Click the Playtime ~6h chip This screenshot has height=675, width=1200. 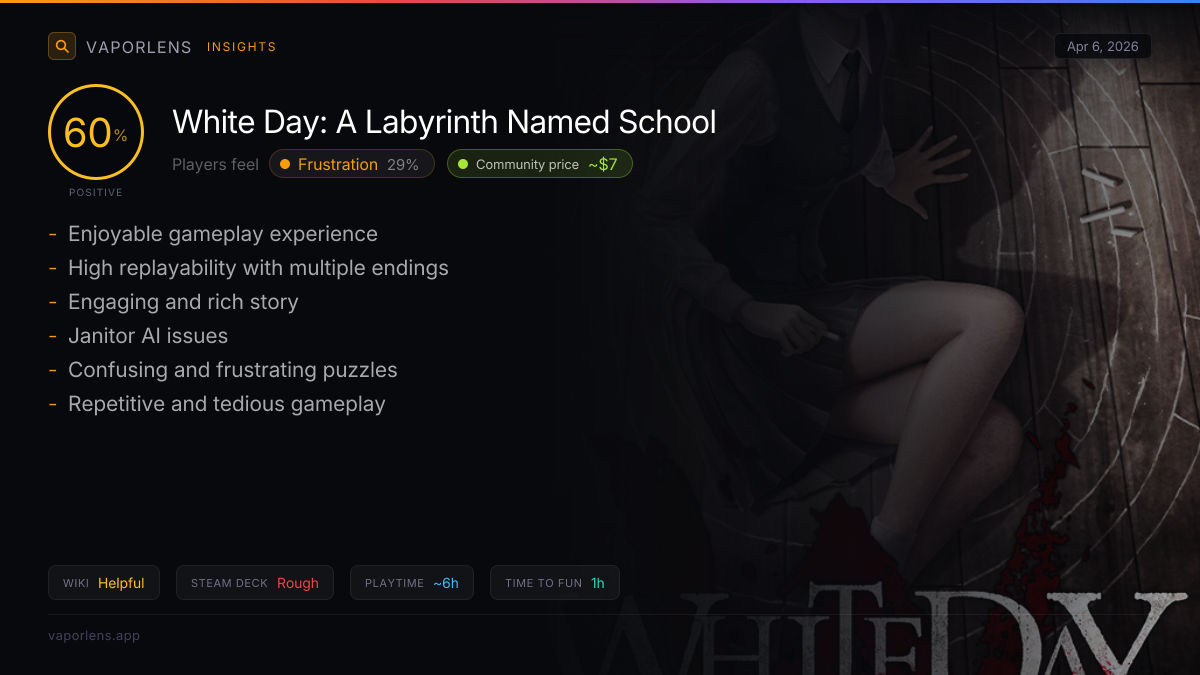[412, 583]
